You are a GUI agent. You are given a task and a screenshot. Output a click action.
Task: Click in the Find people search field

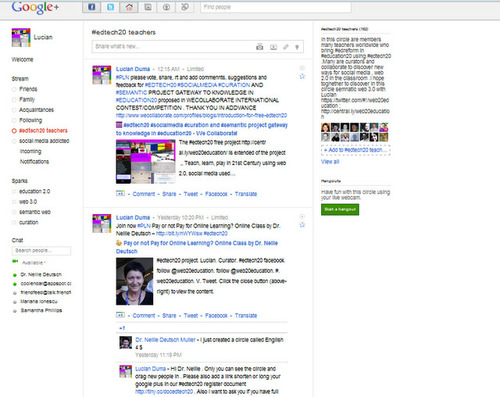(276, 7)
